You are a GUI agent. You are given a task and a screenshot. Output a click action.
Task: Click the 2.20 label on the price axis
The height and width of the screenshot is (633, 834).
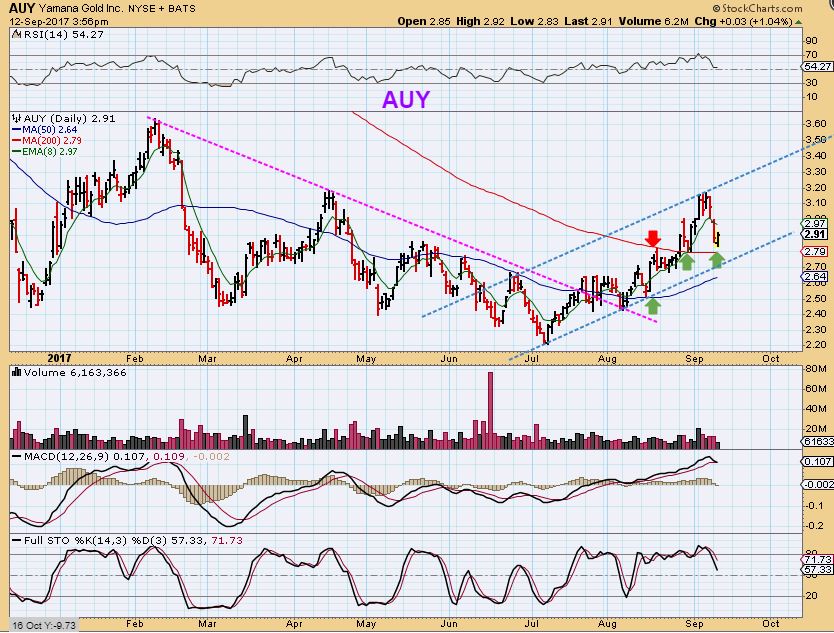(816, 345)
